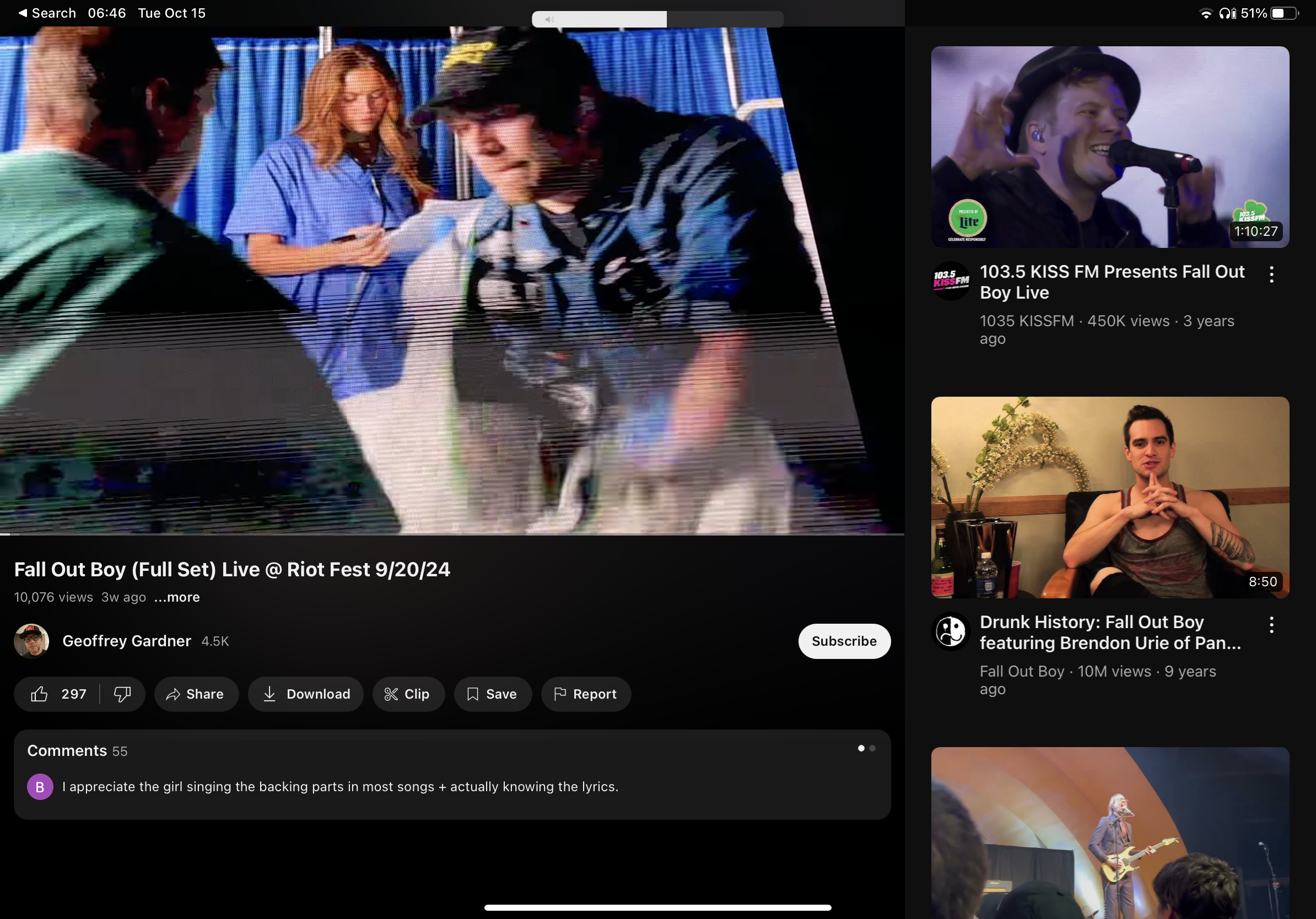Tap the 8:50 duration badge

tap(1263, 581)
